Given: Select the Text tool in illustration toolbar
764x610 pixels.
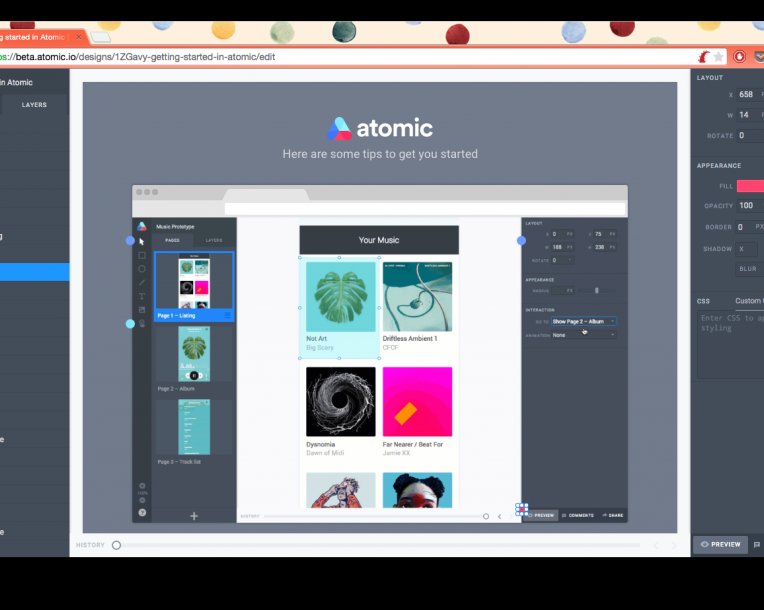Looking at the screenshot, I should point(142,296).
